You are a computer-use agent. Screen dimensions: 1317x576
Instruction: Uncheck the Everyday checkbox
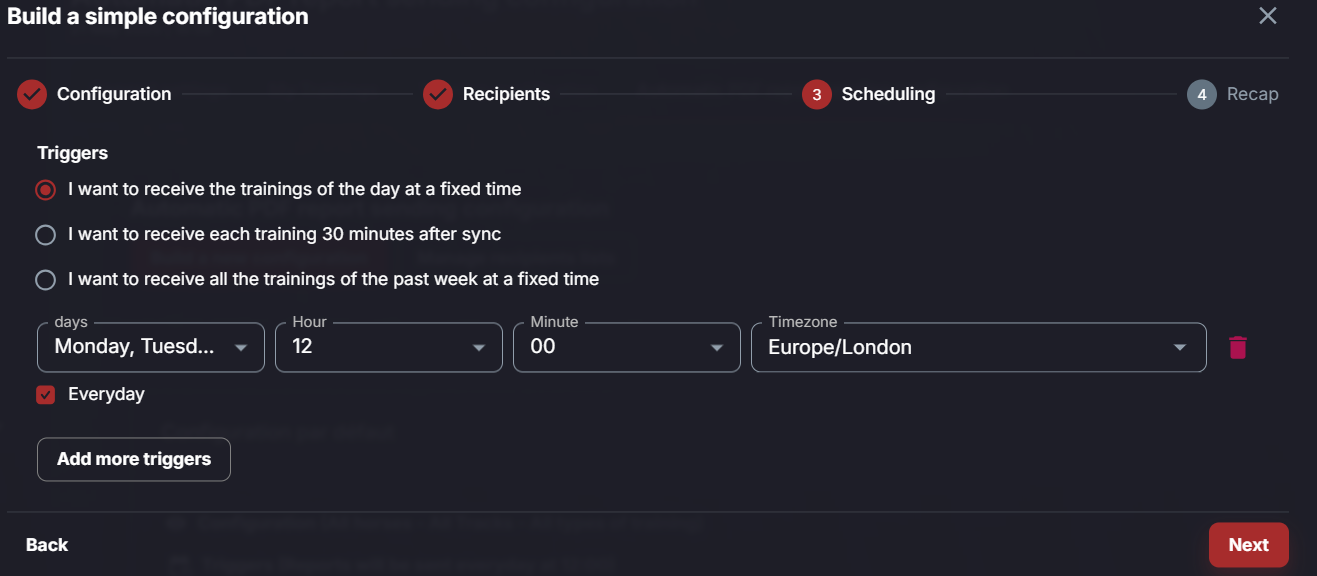[x=45, y=395]
